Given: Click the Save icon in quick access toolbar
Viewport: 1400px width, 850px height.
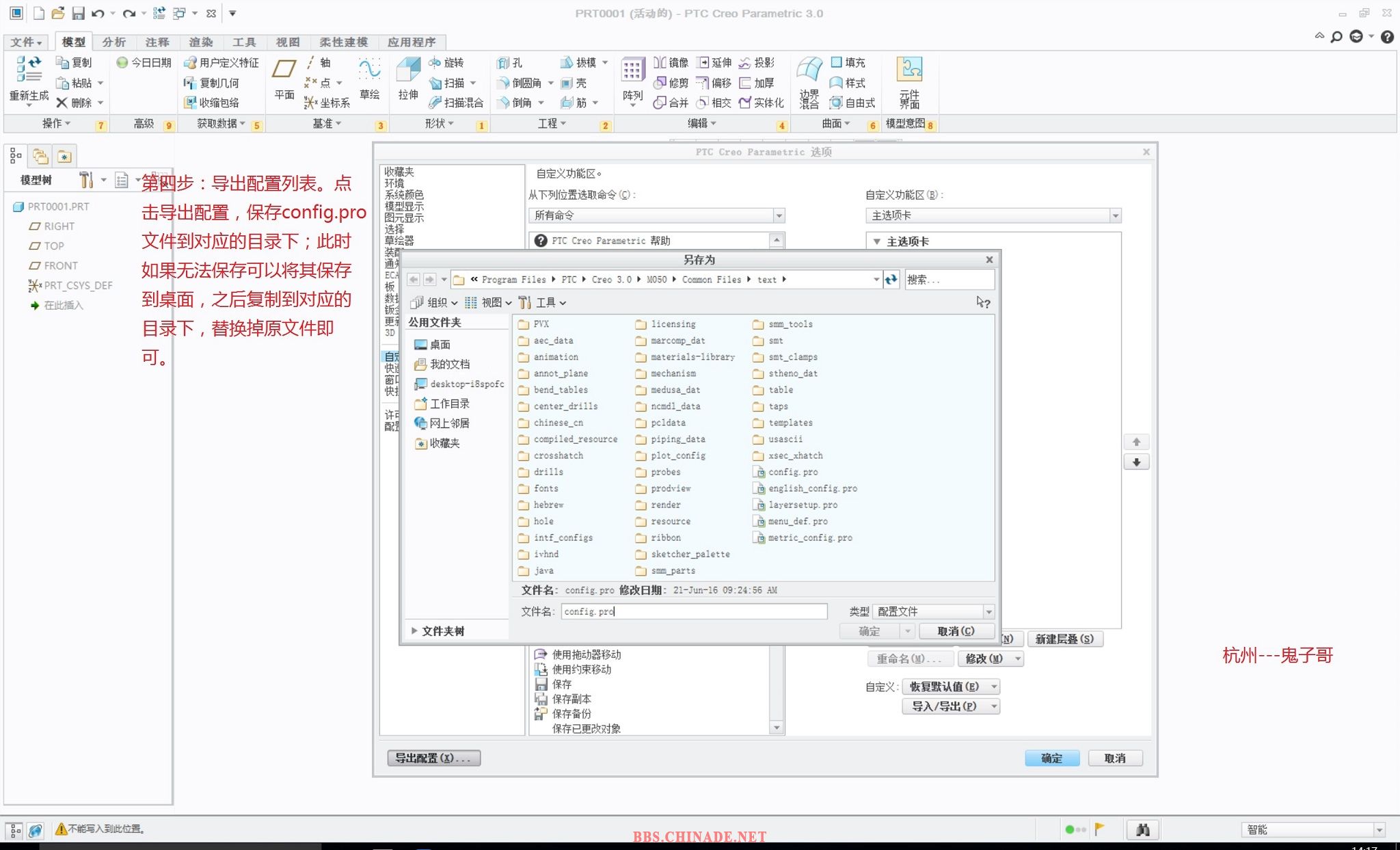Looking at the screenshot, I should point(78,13).
